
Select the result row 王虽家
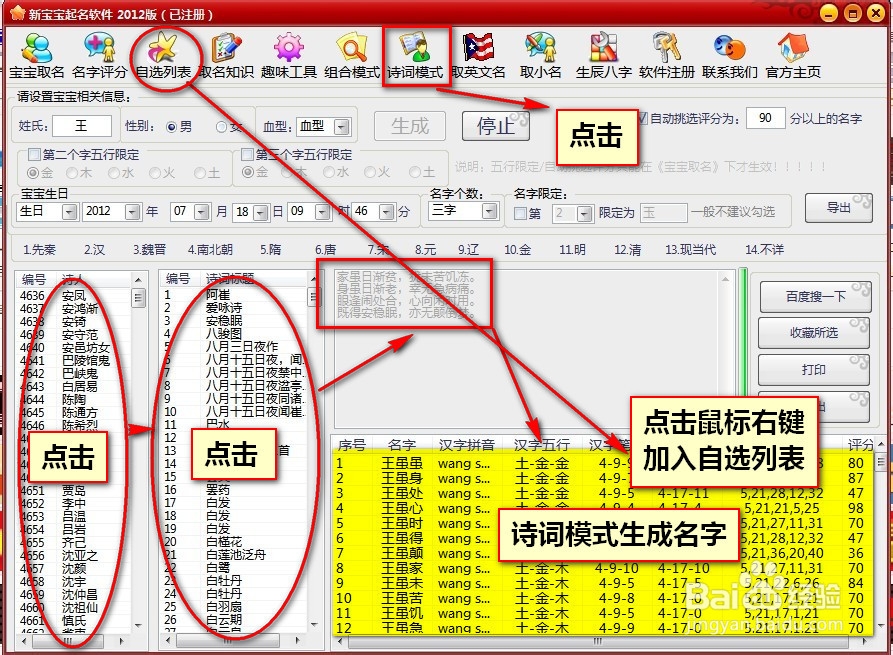coord(604,568)
